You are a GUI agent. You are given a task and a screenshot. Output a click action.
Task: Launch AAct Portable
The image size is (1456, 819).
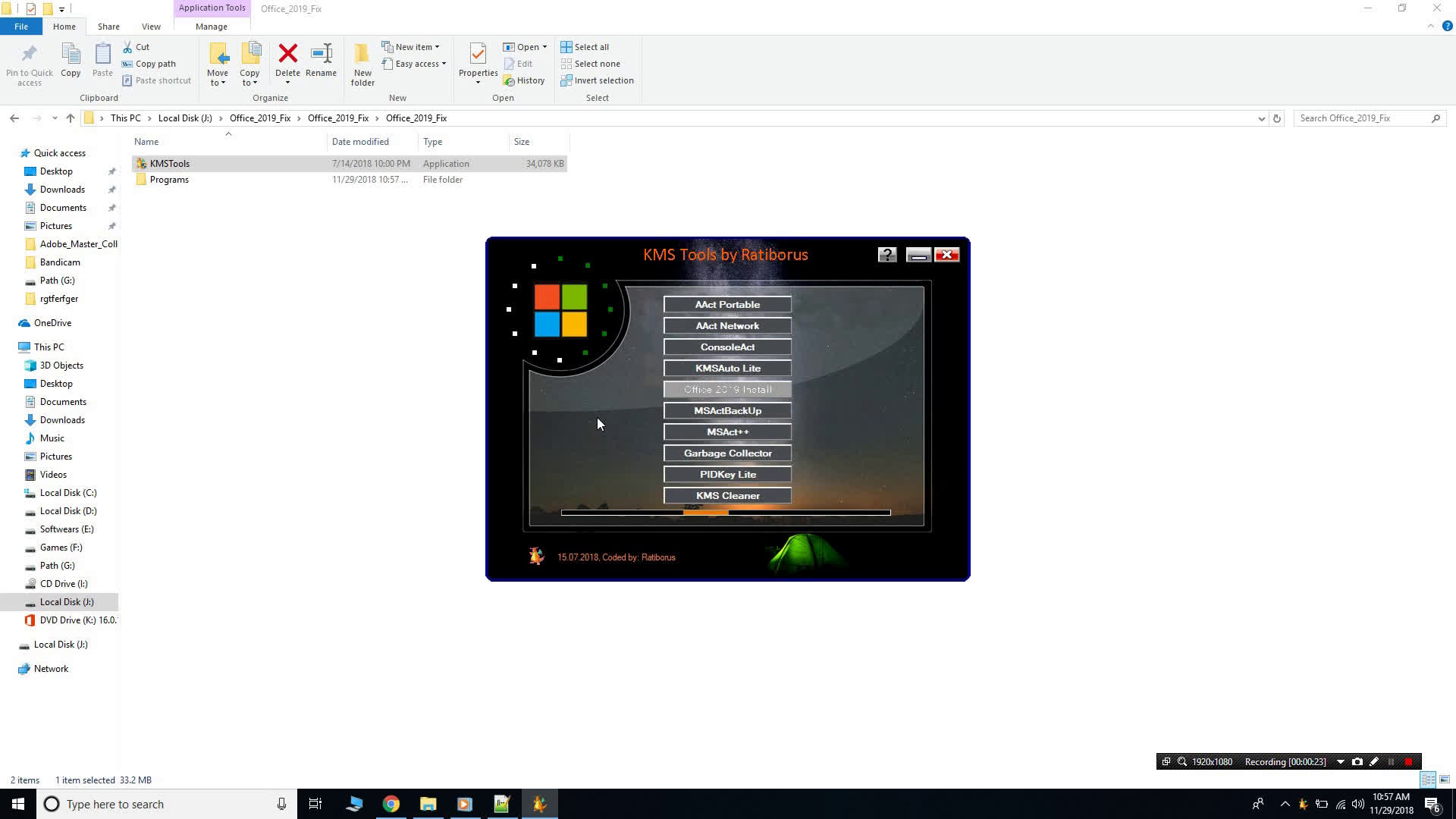(726, 304)
